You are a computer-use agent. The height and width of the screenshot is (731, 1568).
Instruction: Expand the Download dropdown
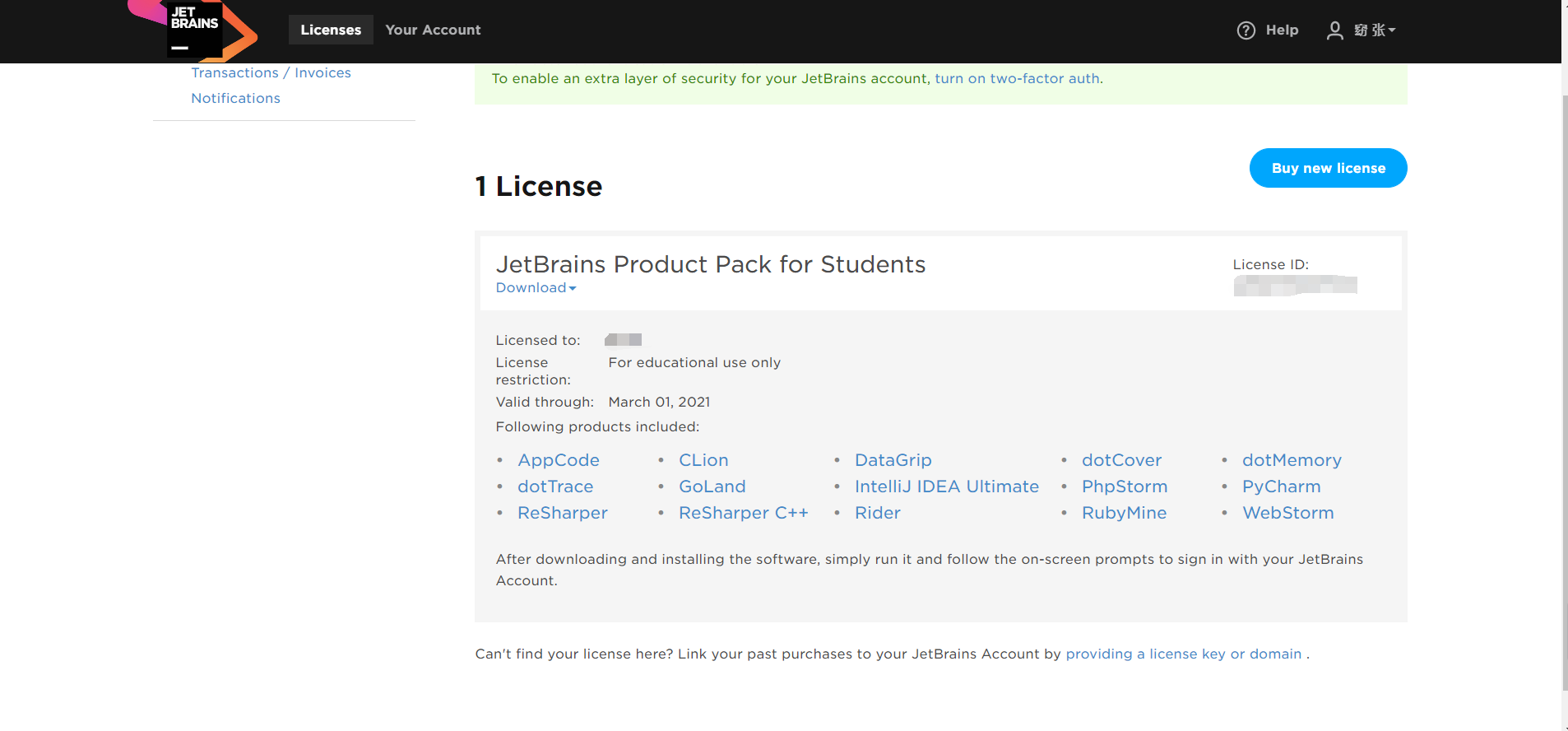coord(536,288)
